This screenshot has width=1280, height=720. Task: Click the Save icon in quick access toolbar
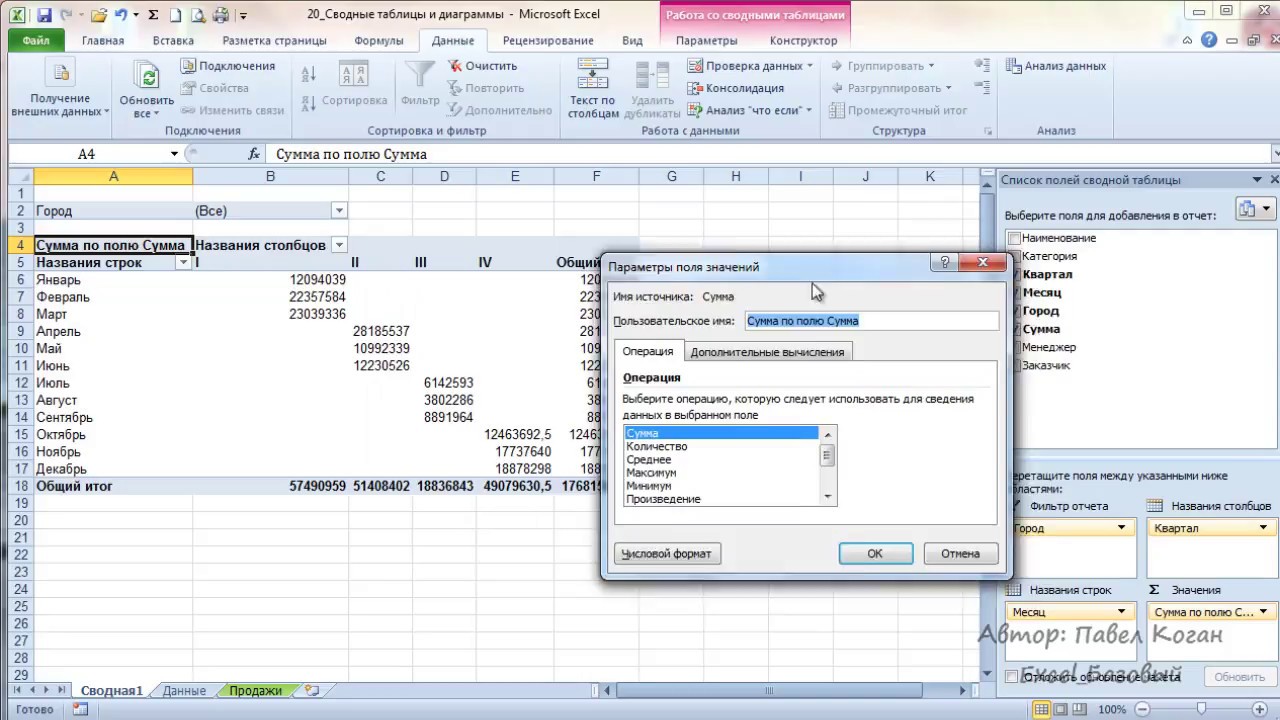43,15
